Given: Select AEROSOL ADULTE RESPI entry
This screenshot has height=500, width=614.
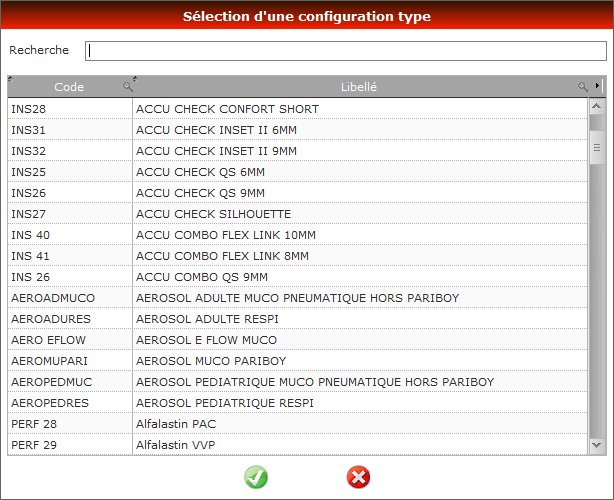Looking at the screenshot, I should point(298,319).
